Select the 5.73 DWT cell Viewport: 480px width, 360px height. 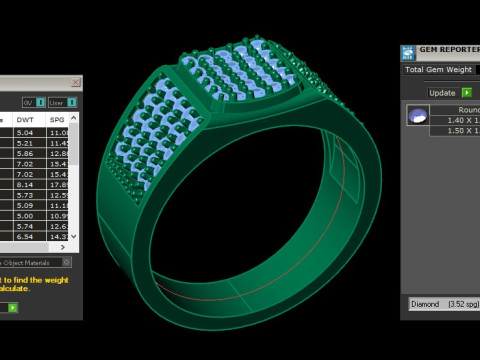(30, 195)
